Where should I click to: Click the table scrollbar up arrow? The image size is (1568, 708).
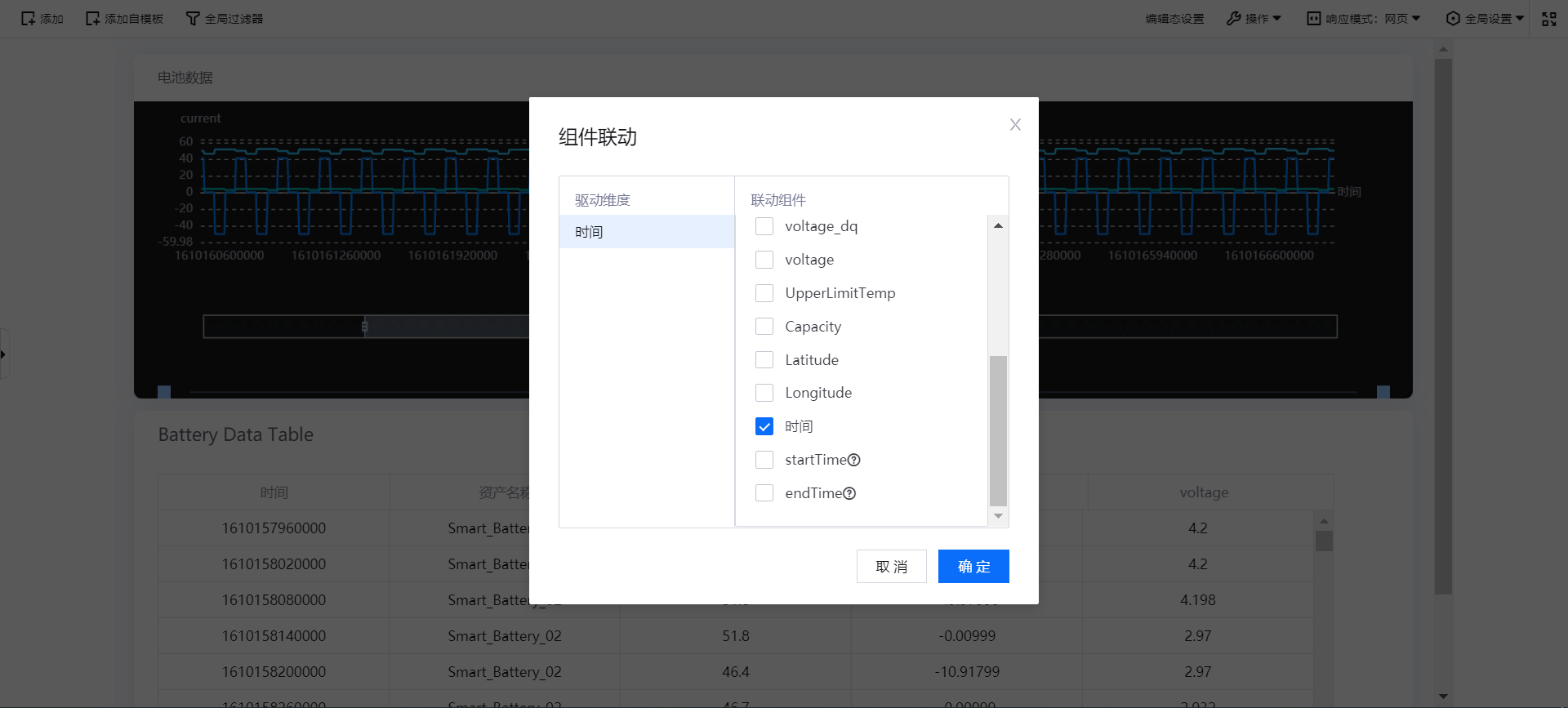tap(1324, 521)
